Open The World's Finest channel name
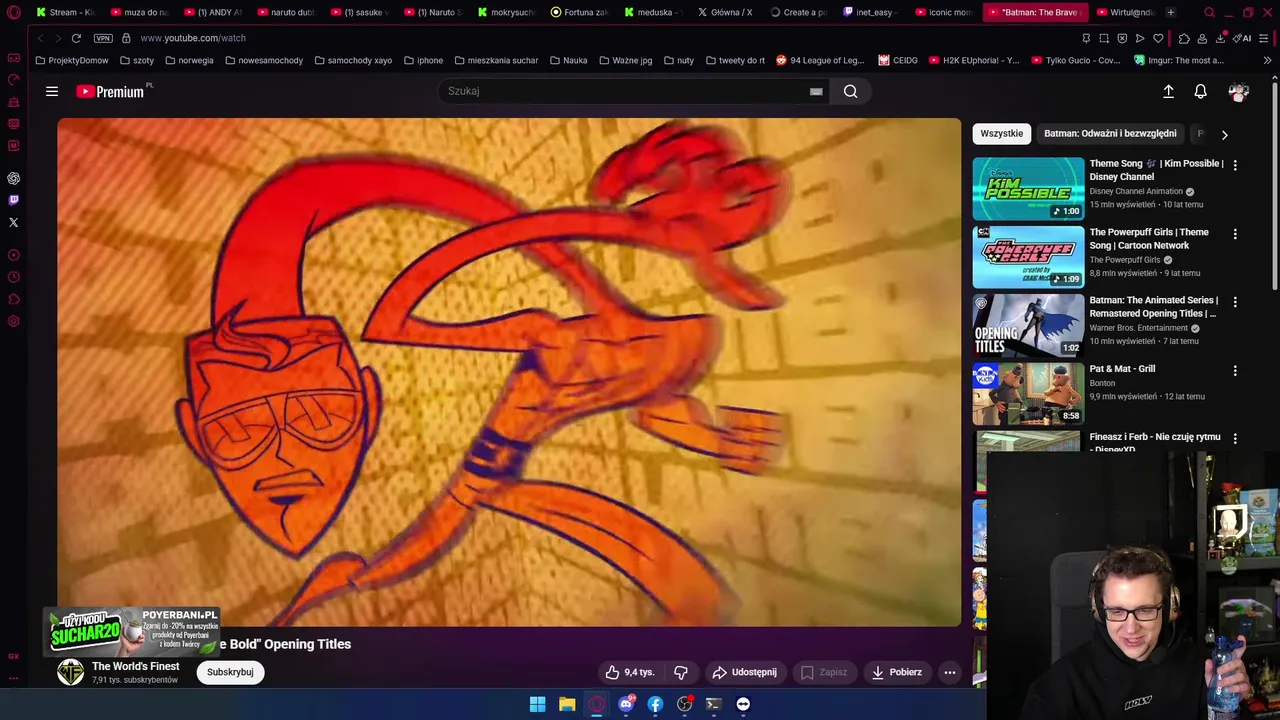This screenshot has height=720, width=1280. point(136,666)
